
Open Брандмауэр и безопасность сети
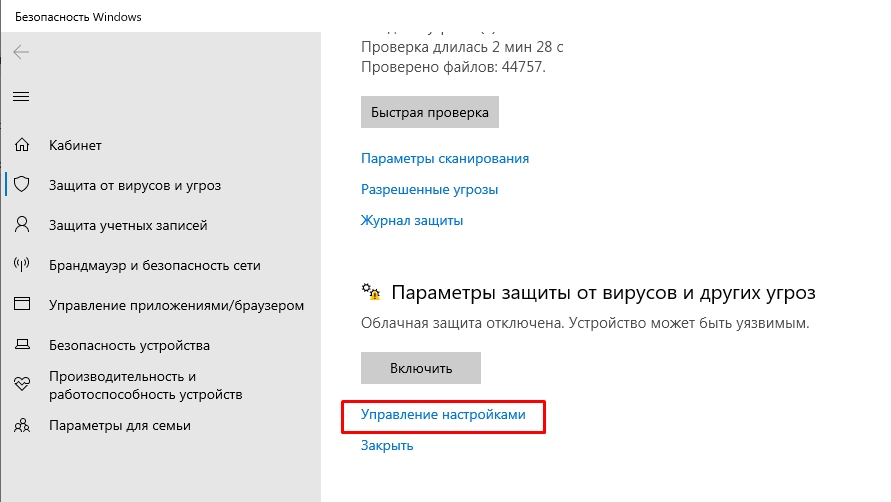[x=155, y=265]
